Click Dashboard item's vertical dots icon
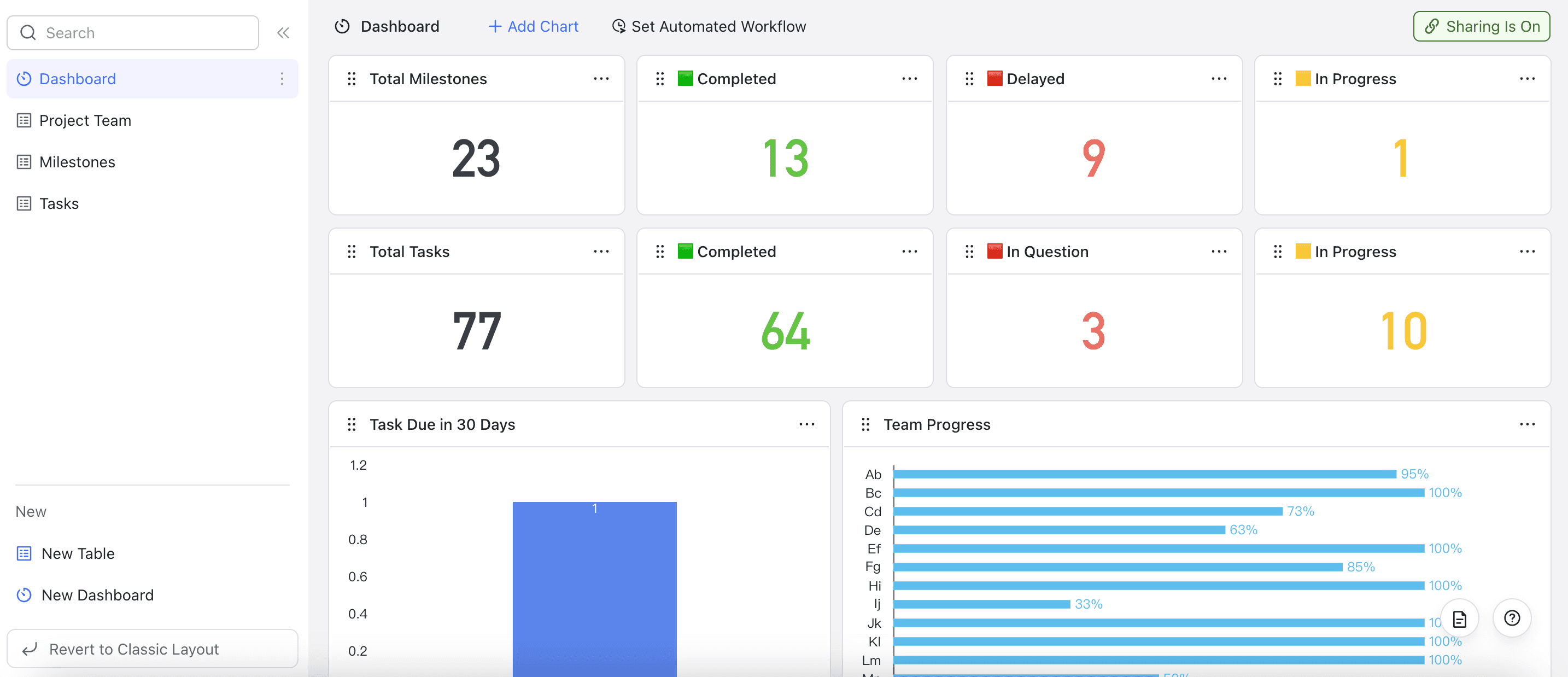 282,79
